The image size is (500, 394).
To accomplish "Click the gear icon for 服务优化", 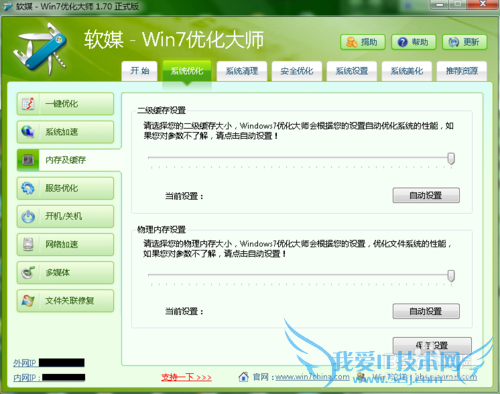I will 28,188.
